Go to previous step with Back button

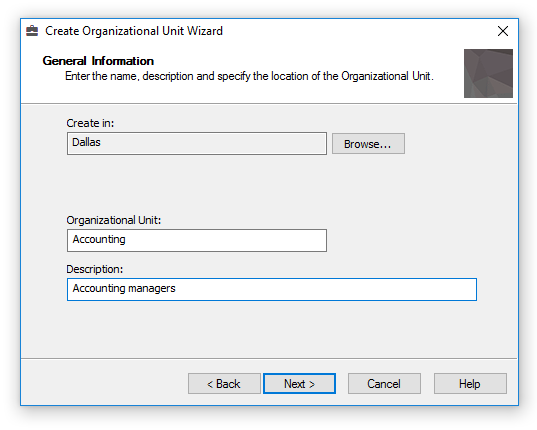coord(224,383)
